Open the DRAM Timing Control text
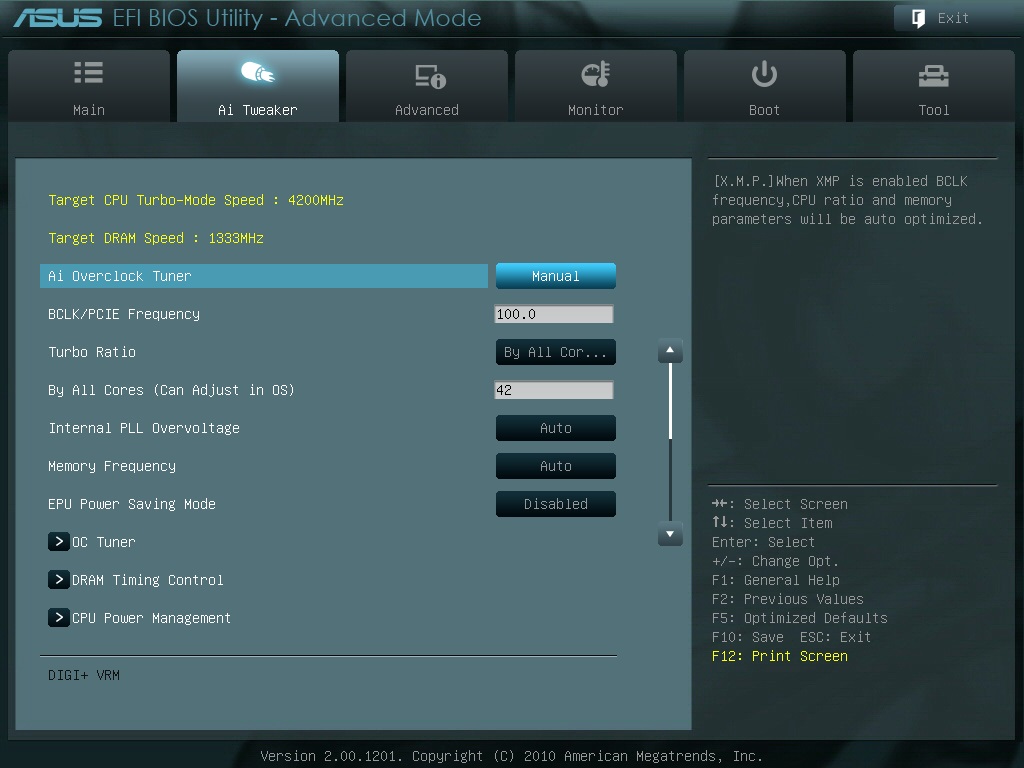Screen dimensions: 1024x768 tap(148, 580)
